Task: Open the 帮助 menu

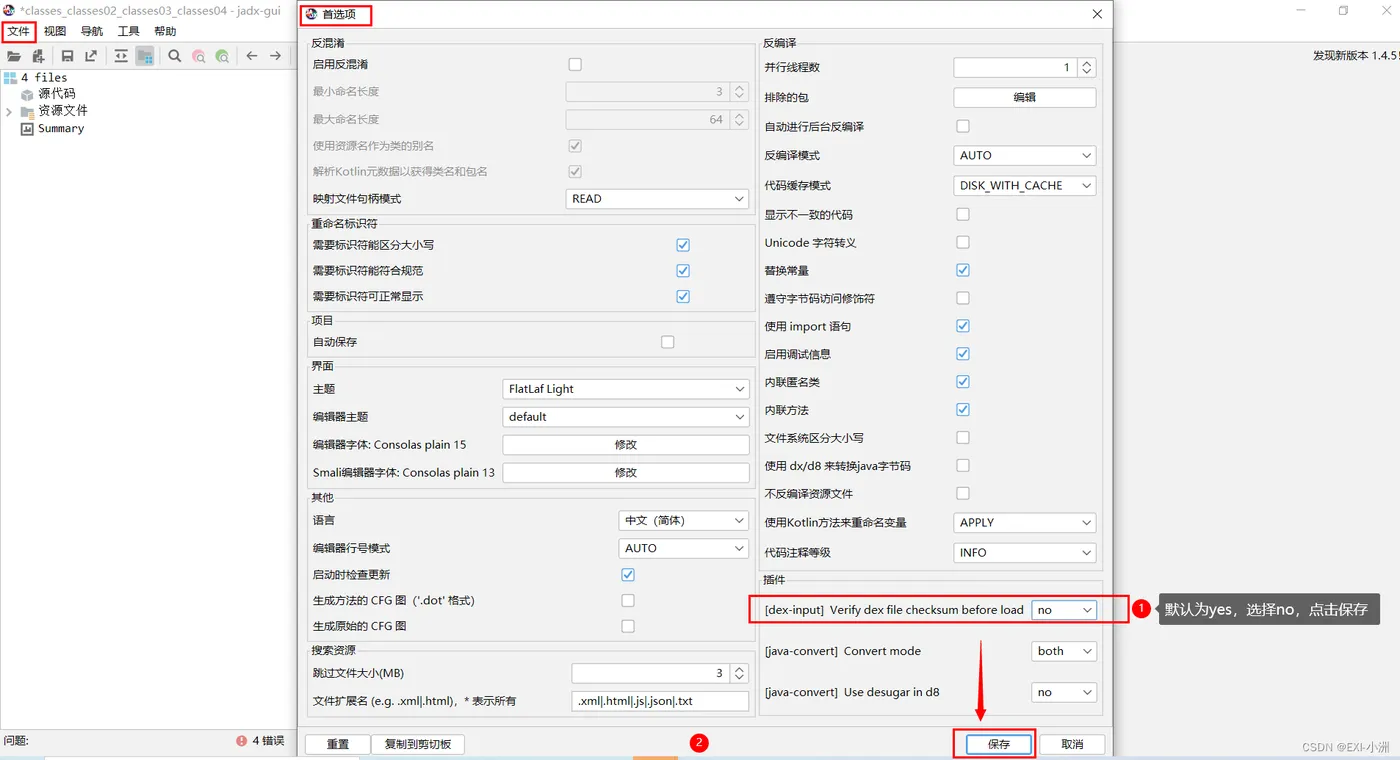Action: (x=165, y=32)
